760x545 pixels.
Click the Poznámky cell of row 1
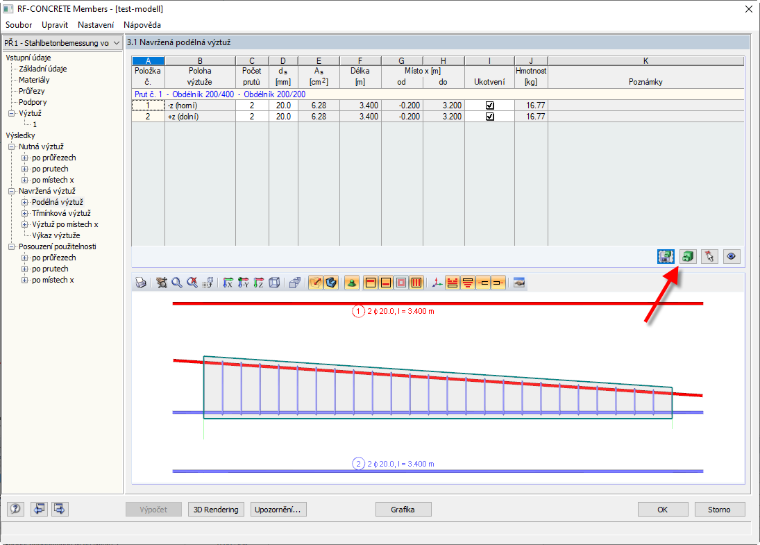tap(646, 105)
